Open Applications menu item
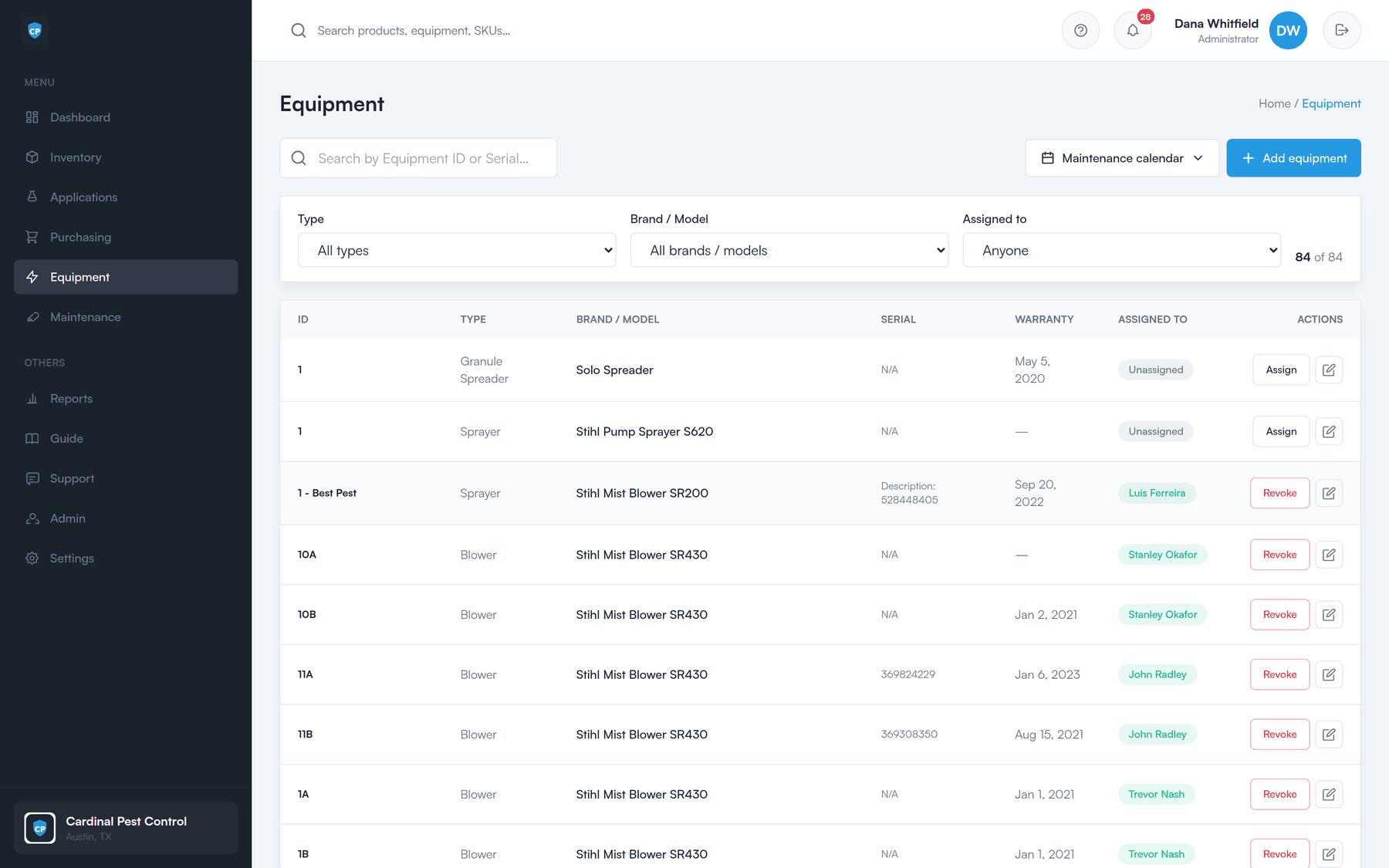This screenshot has height=868, width=1389. pyautogui.click(x=126, y=198)
